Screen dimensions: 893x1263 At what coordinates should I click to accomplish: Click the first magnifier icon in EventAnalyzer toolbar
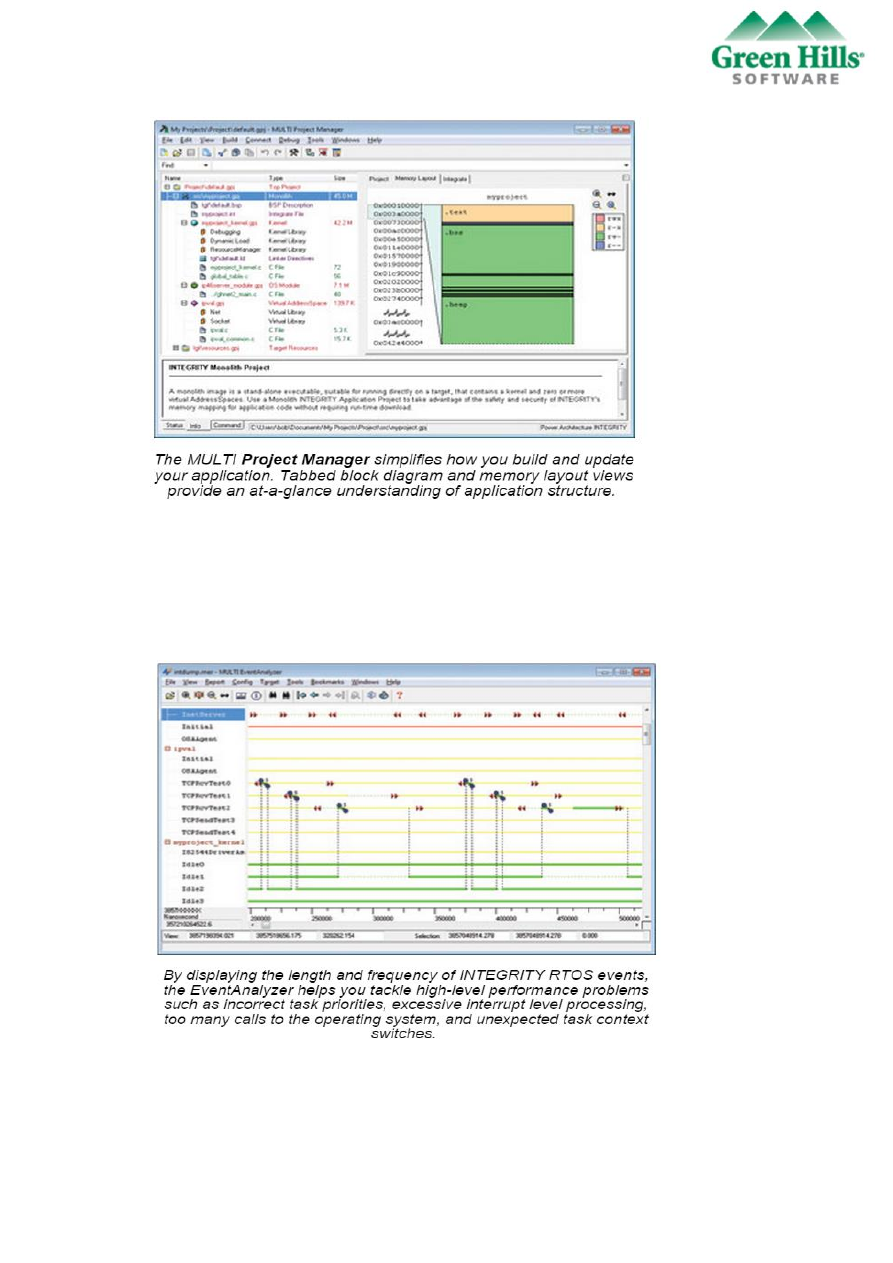(187, 694)
